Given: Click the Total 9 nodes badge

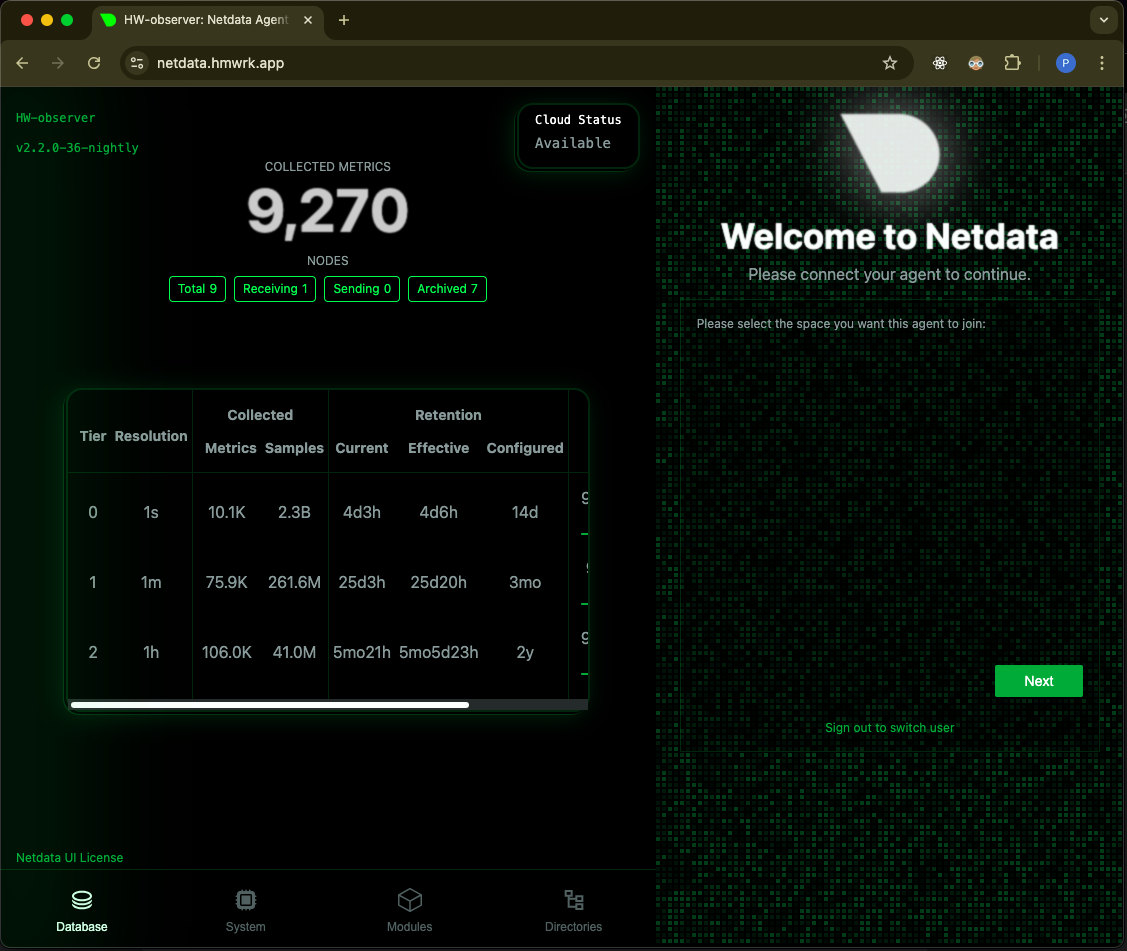Looking at the screenshot, I should point(197,289).
